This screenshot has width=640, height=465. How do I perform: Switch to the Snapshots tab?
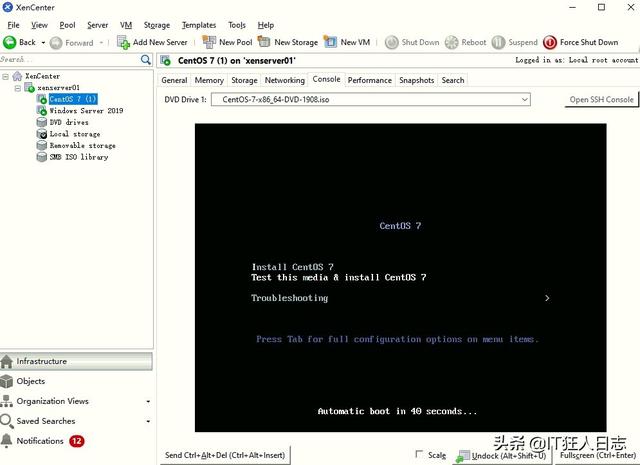coord(416,80)
